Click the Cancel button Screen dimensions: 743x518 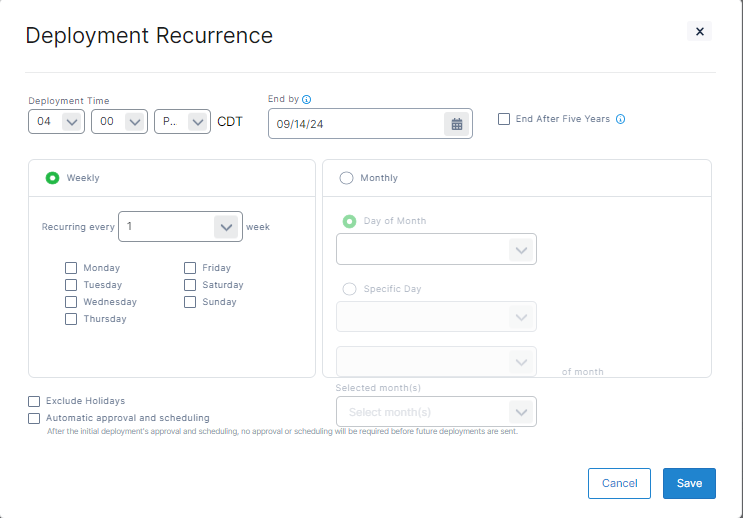tap(619, 483)
